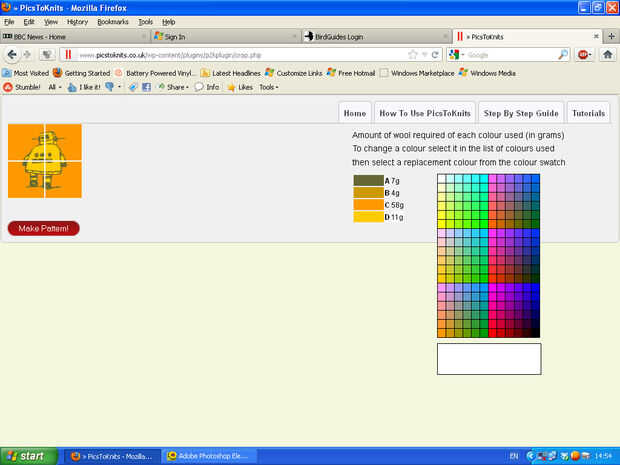Viewport: 620px width, 465px height.
Task: Open the Tools menu in menu bar
Action: 145,22
